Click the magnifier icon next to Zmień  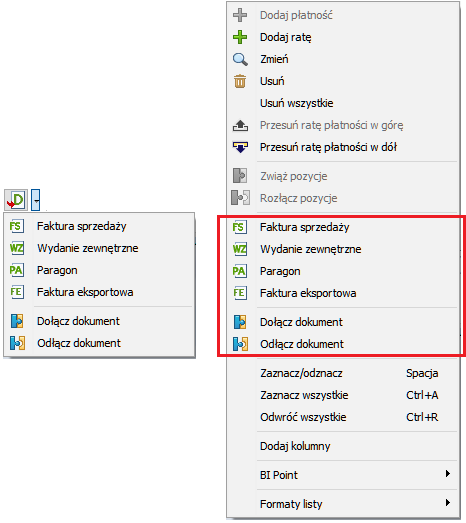click(240, 59)
